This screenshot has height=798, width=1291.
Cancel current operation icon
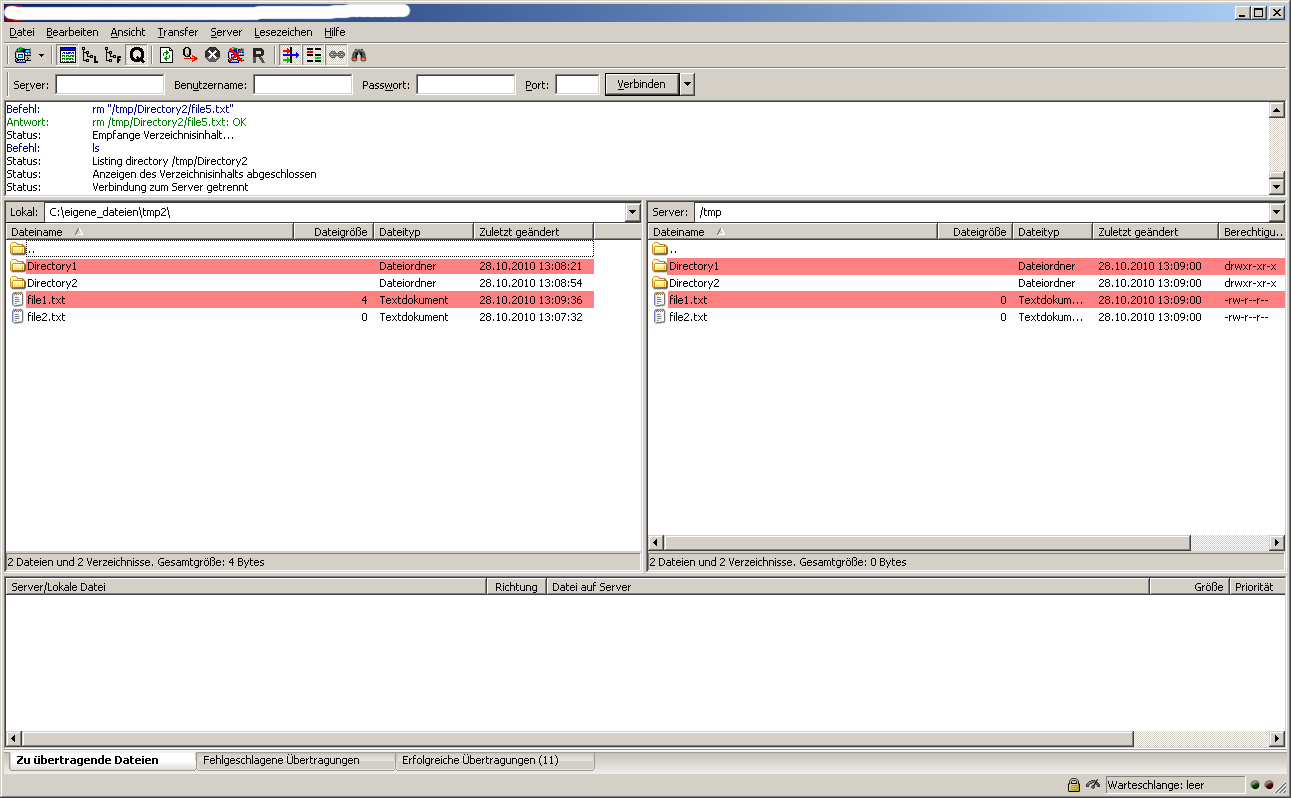point(212,55)
